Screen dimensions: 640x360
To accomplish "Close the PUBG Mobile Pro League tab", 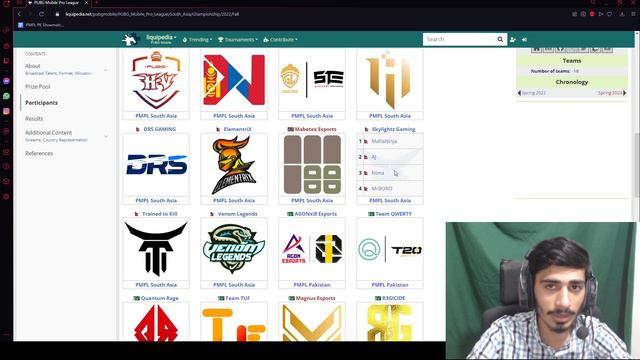I will 86,2.
